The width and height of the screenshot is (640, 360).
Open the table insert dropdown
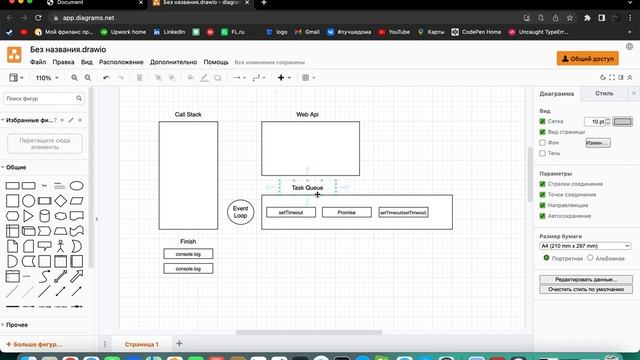(x=308, y=78)
